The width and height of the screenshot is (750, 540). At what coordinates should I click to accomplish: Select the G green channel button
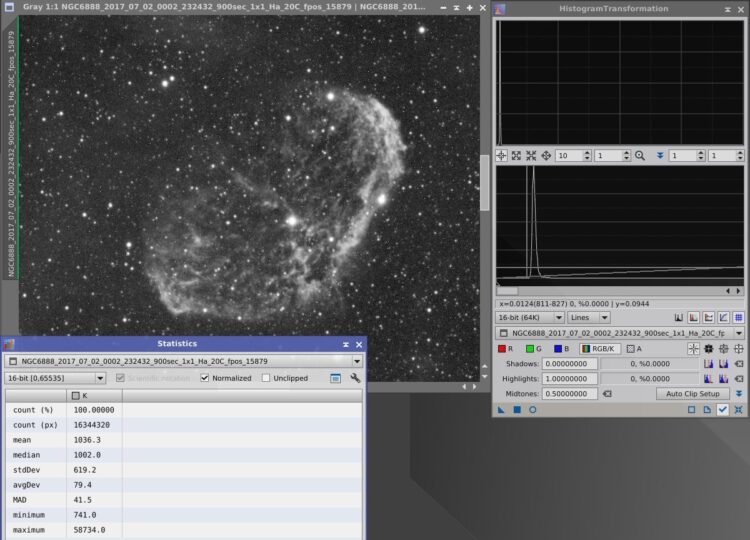coord(534,349)
